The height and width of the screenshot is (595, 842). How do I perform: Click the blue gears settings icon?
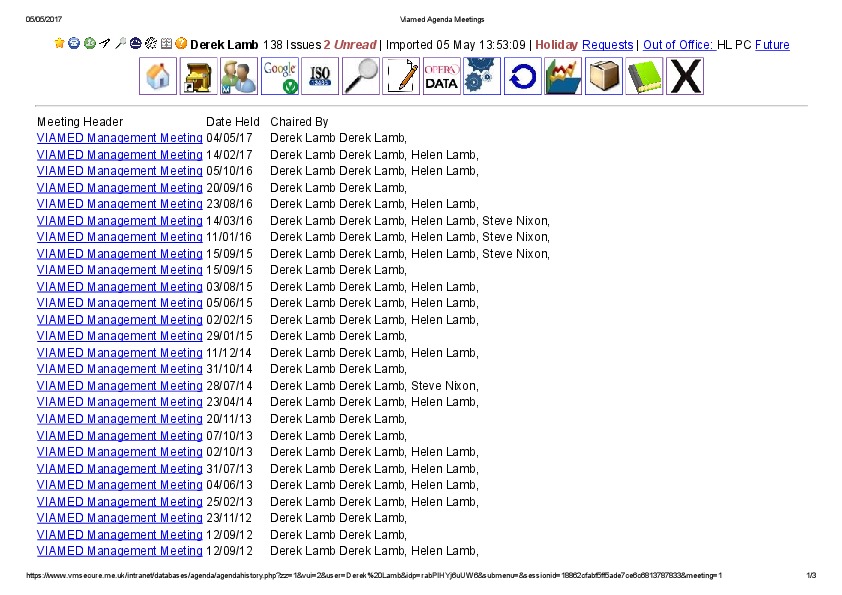(x=482, y=76)
